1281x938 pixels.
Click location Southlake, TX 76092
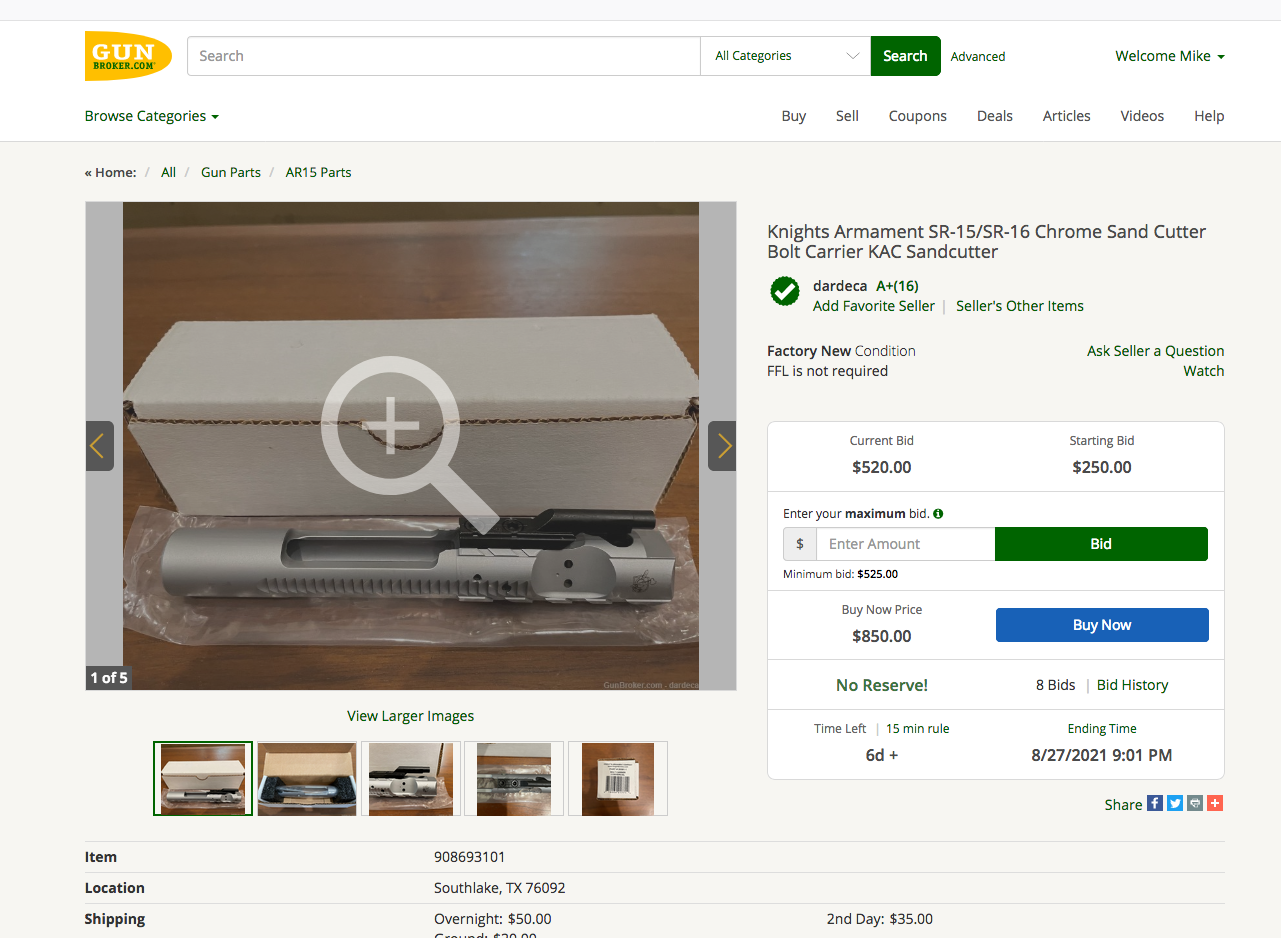coord(500,888)
